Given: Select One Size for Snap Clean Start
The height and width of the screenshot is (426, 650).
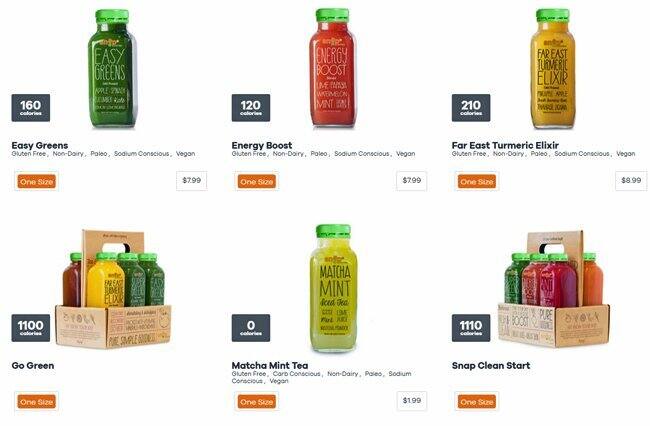Looking at the screenshot, I should 477,402.
